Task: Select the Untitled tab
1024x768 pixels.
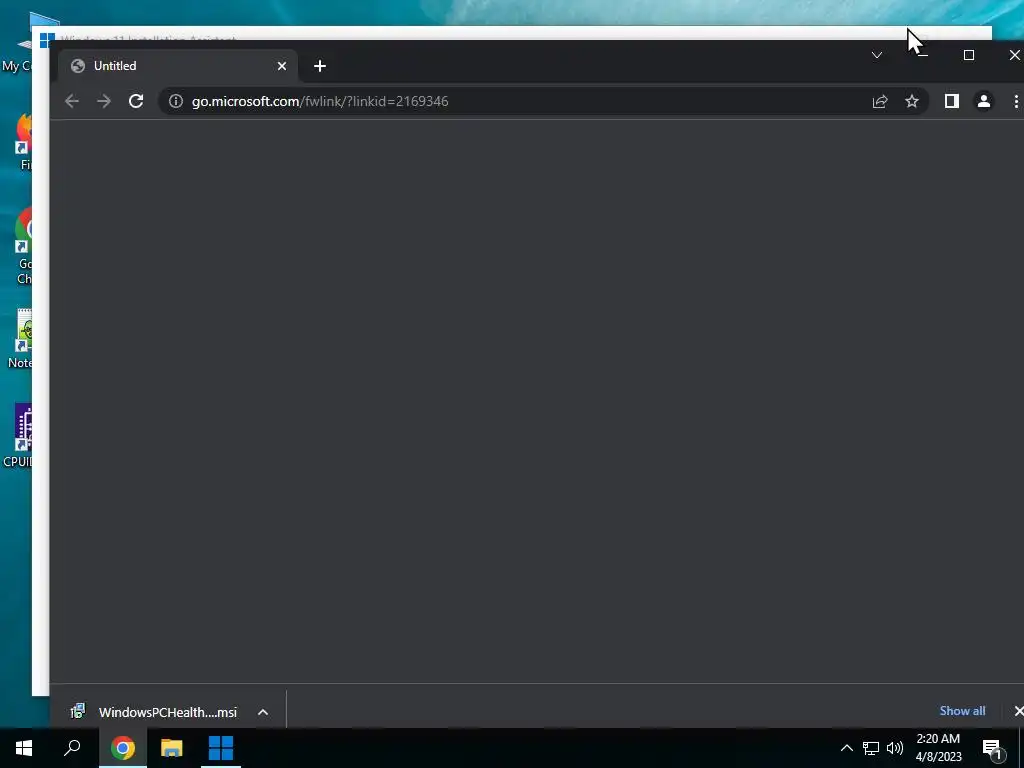Action: pos(178,66)
